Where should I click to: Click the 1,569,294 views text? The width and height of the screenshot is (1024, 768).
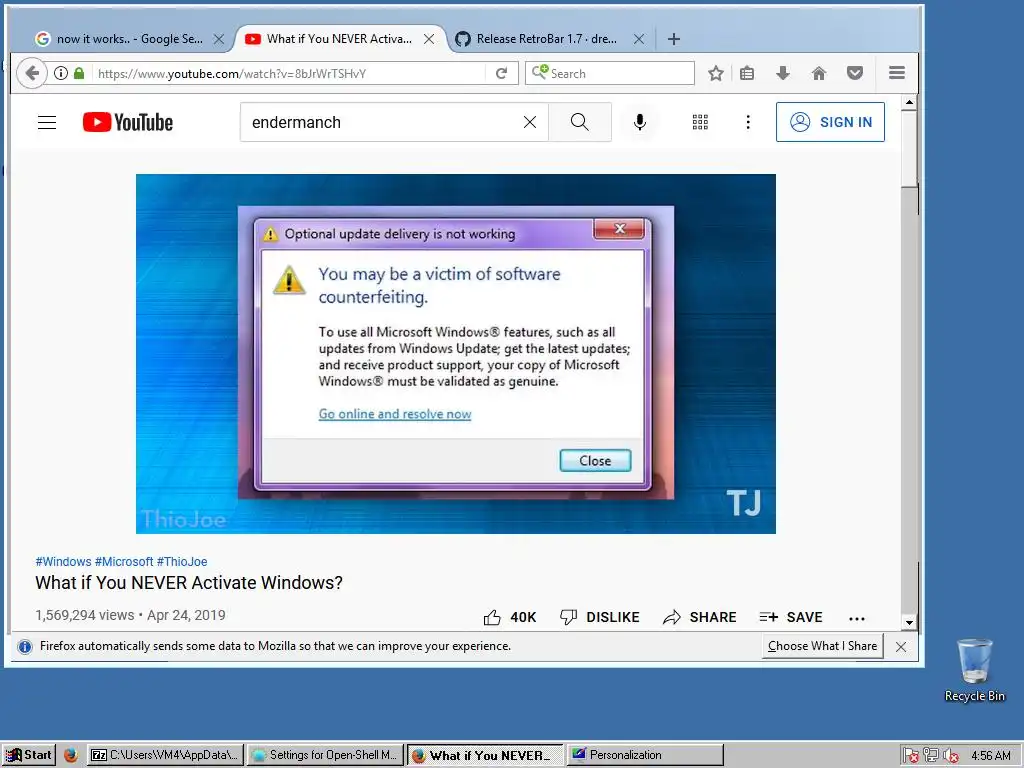85,615
